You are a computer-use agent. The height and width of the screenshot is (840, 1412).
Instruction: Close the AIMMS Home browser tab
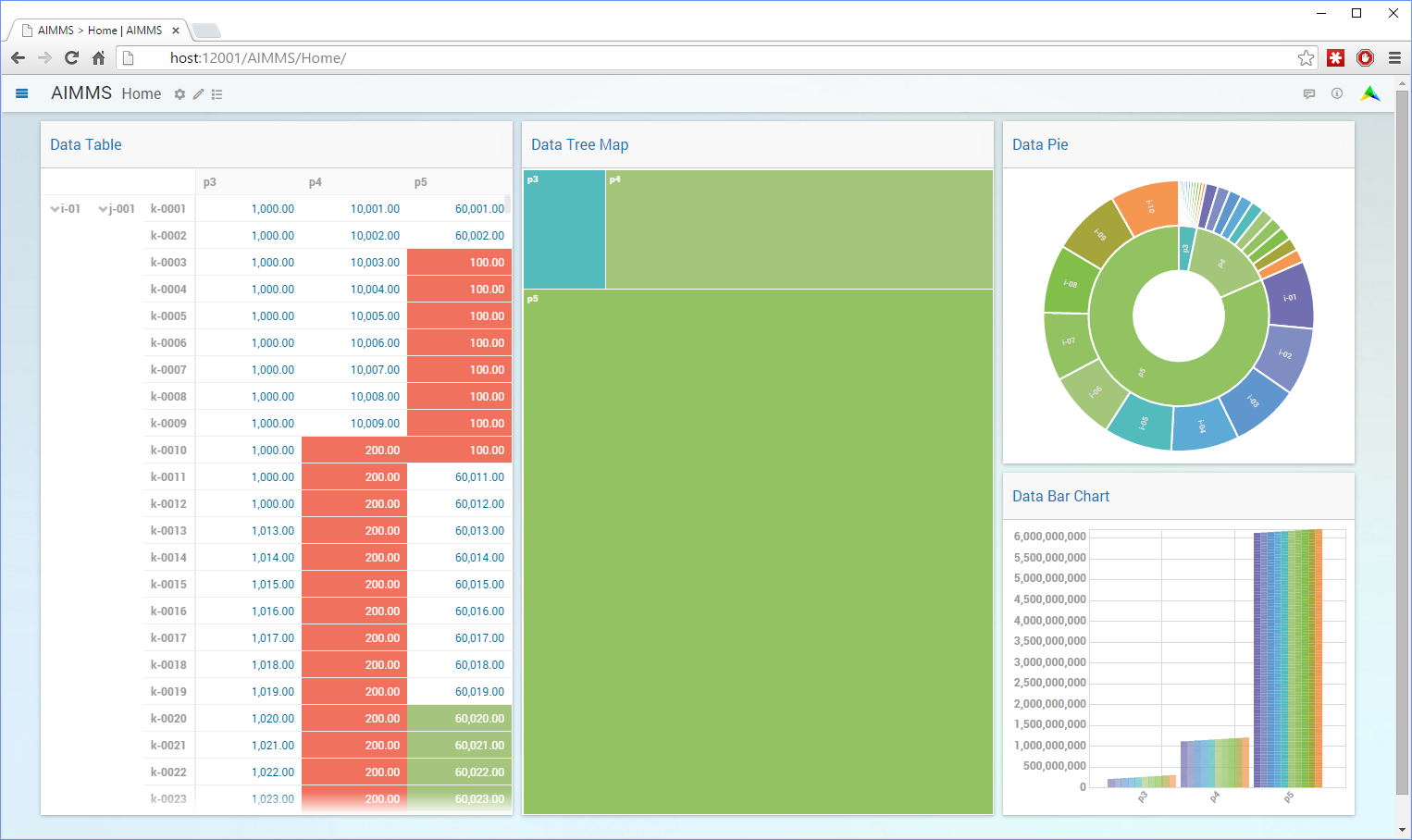[176, 31]
